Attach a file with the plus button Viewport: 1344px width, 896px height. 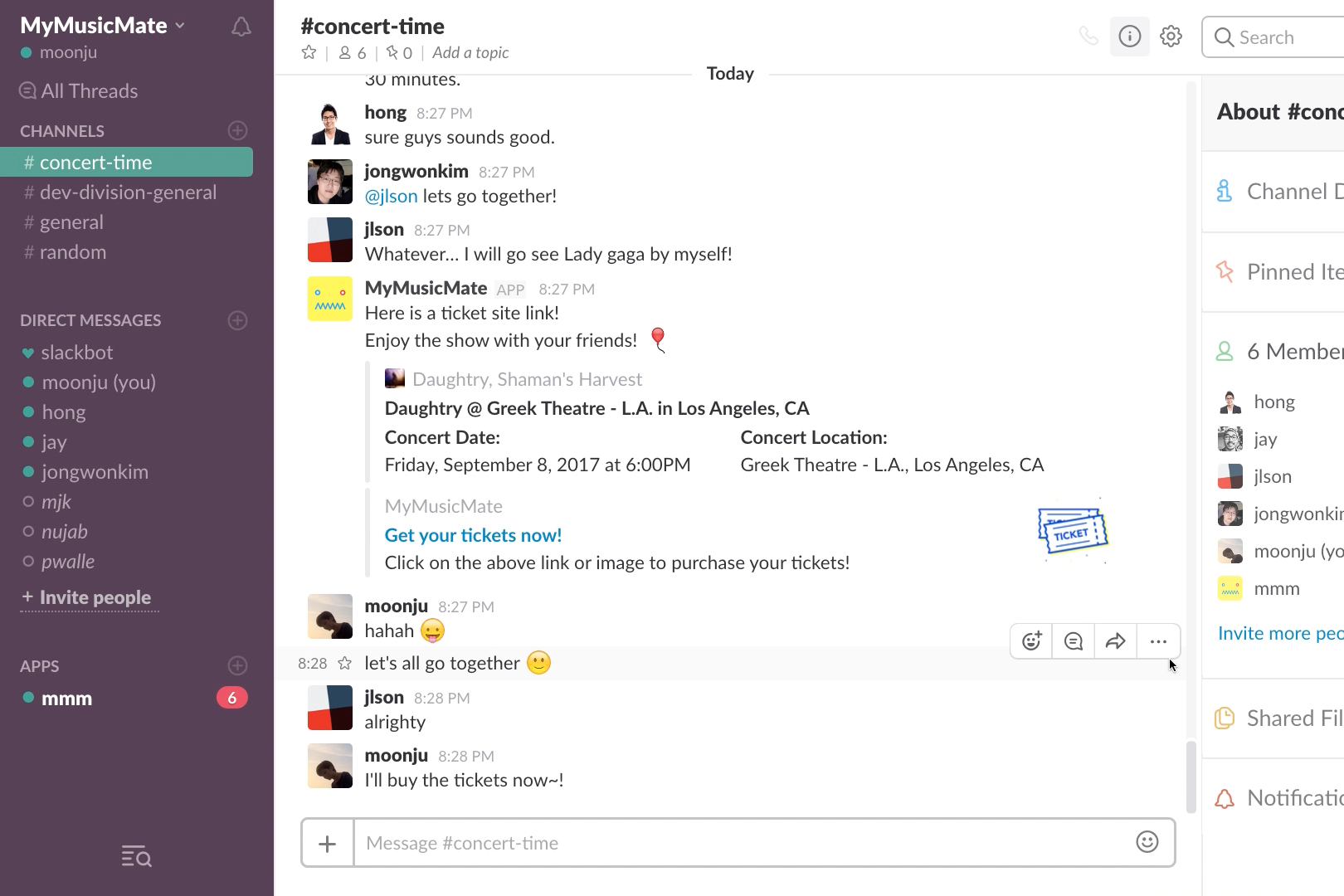328,843
